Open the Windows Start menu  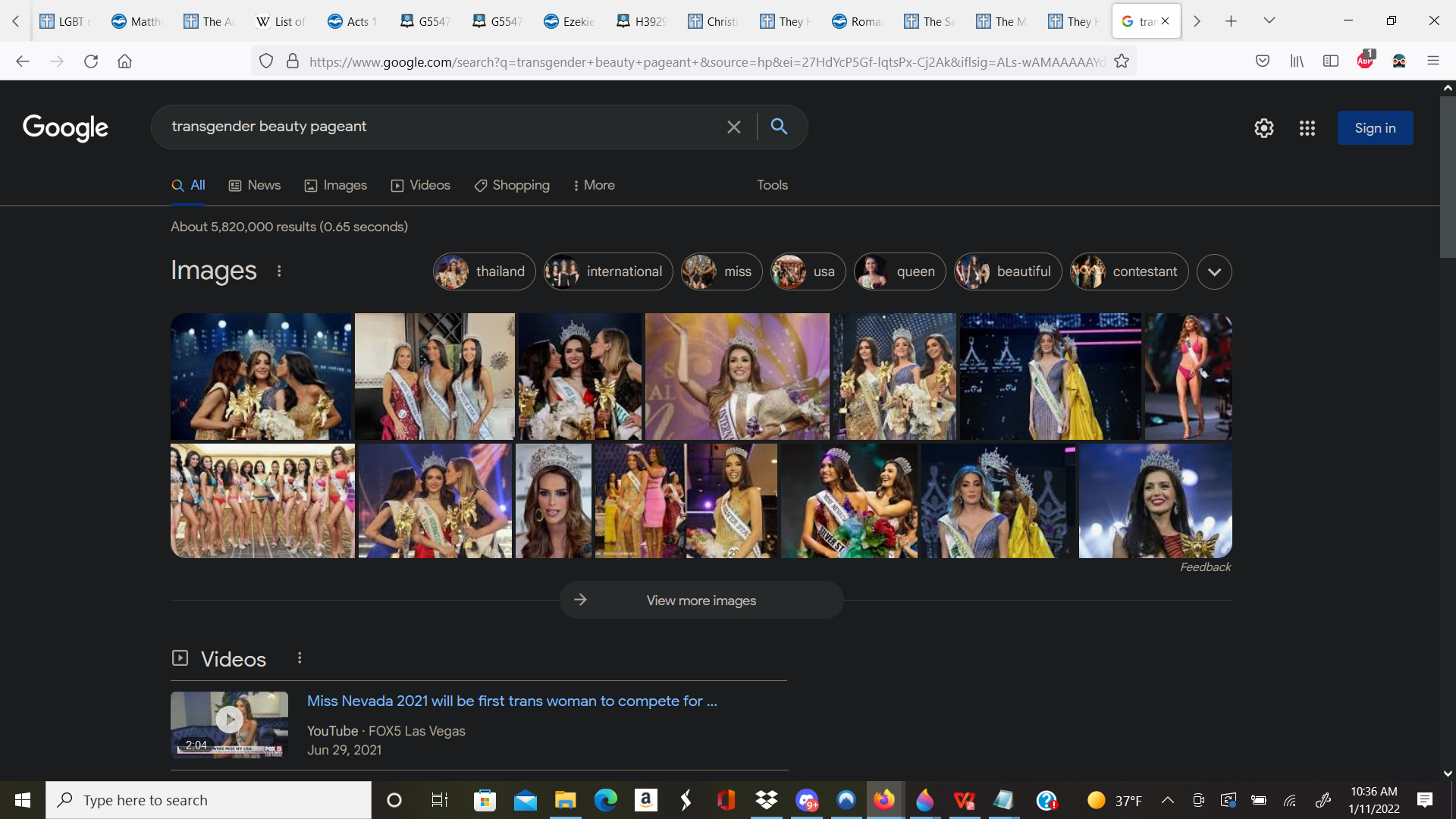coord(23,800)
